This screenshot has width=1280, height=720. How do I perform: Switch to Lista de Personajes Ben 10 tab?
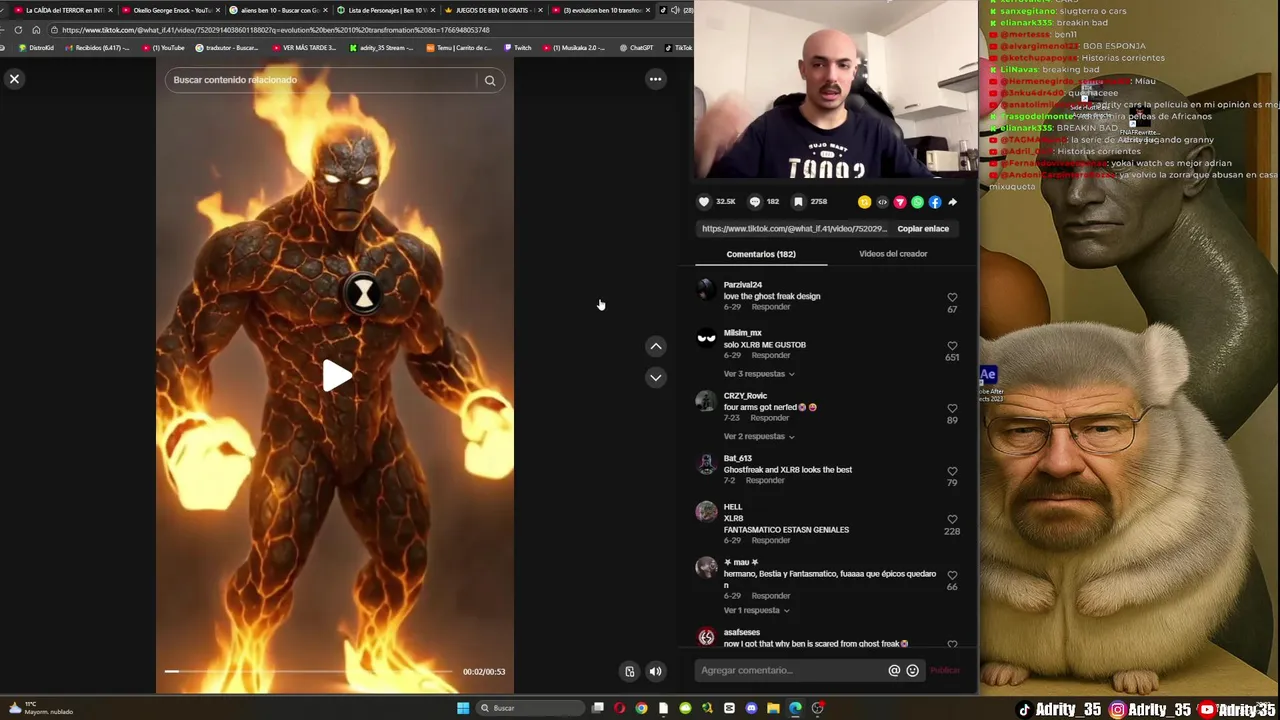[385, 10]
